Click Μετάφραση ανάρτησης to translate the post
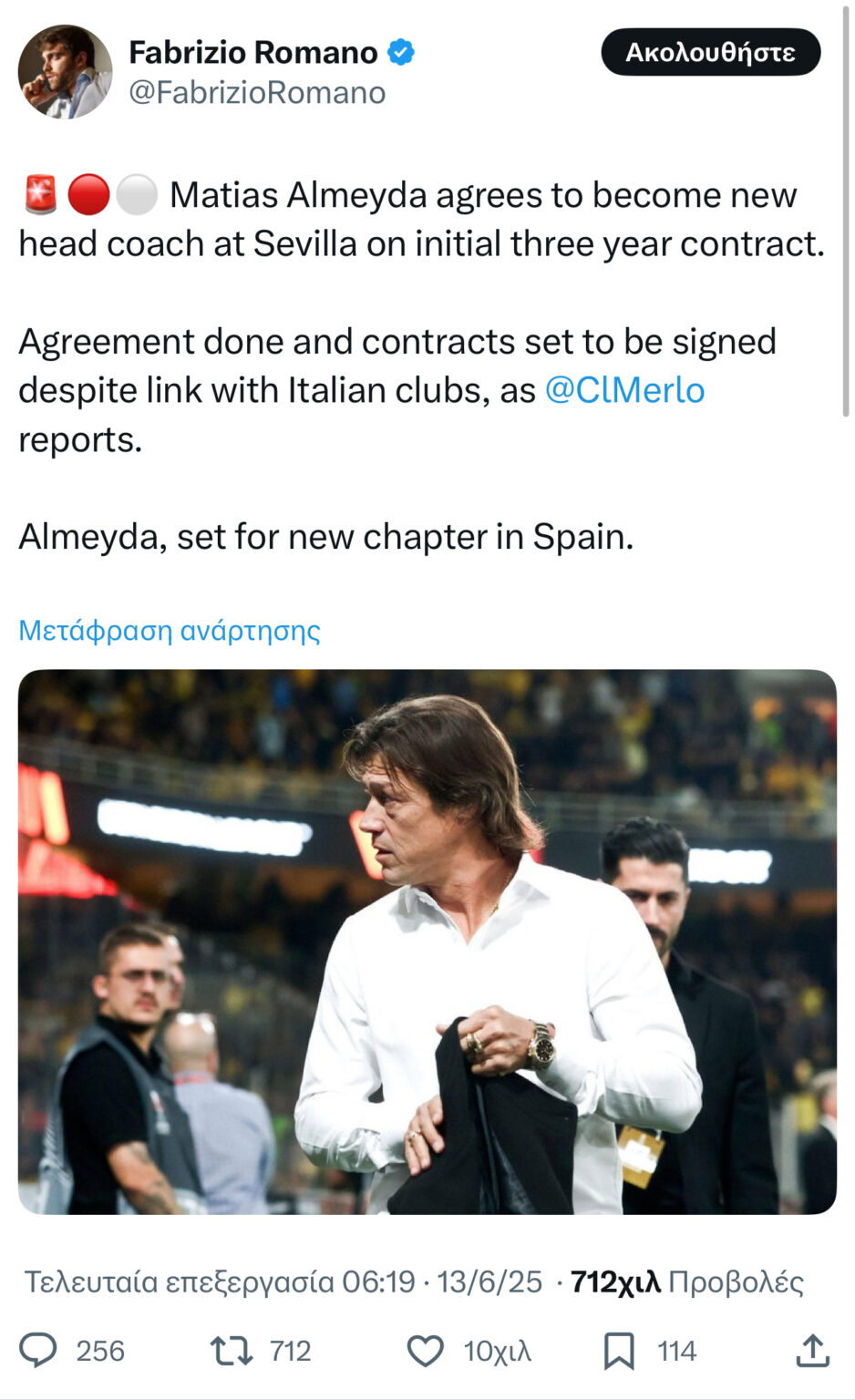The height and width of the screenshot is (1400, 855). point(170,630)
